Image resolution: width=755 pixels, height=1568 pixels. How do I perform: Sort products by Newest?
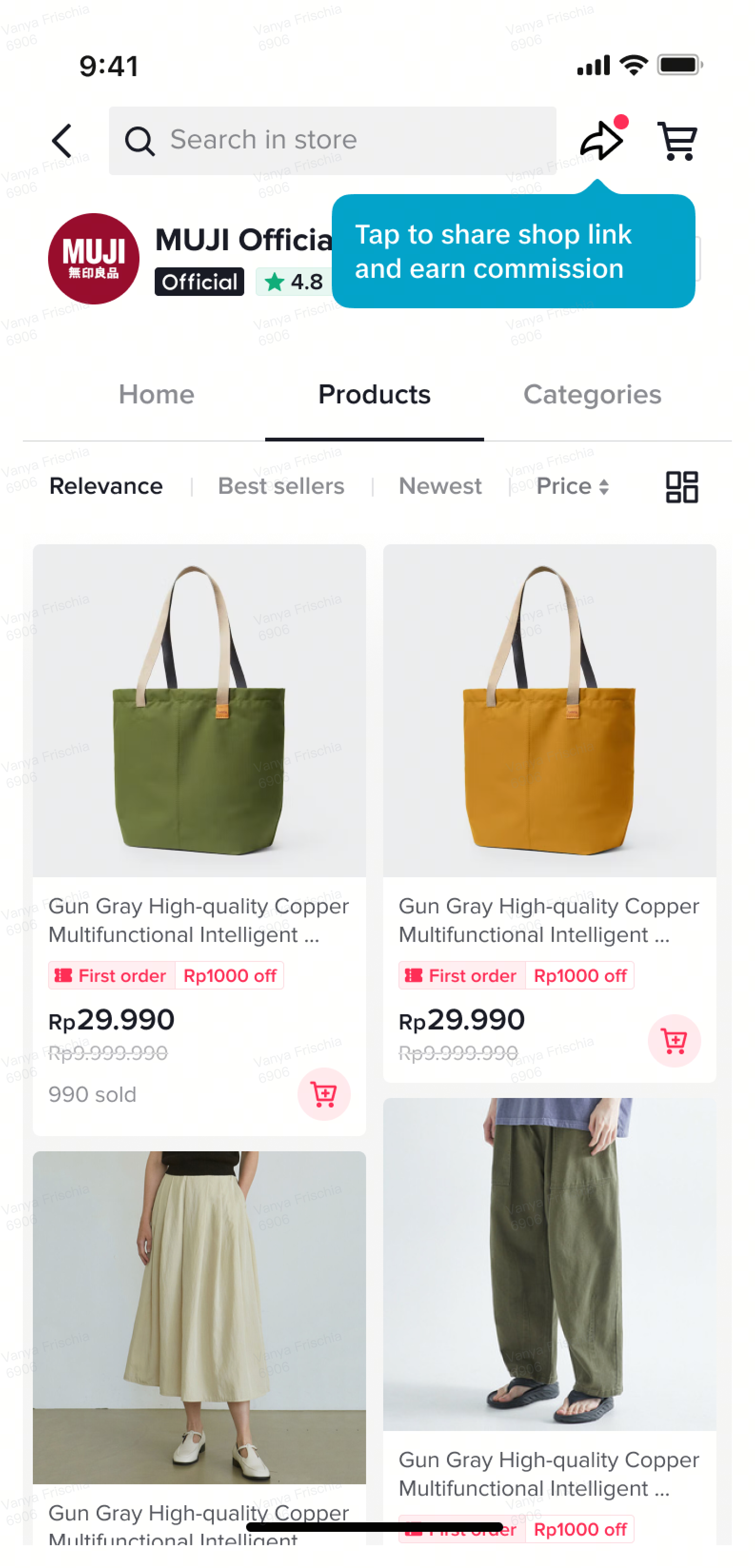(x=439, y=486)
